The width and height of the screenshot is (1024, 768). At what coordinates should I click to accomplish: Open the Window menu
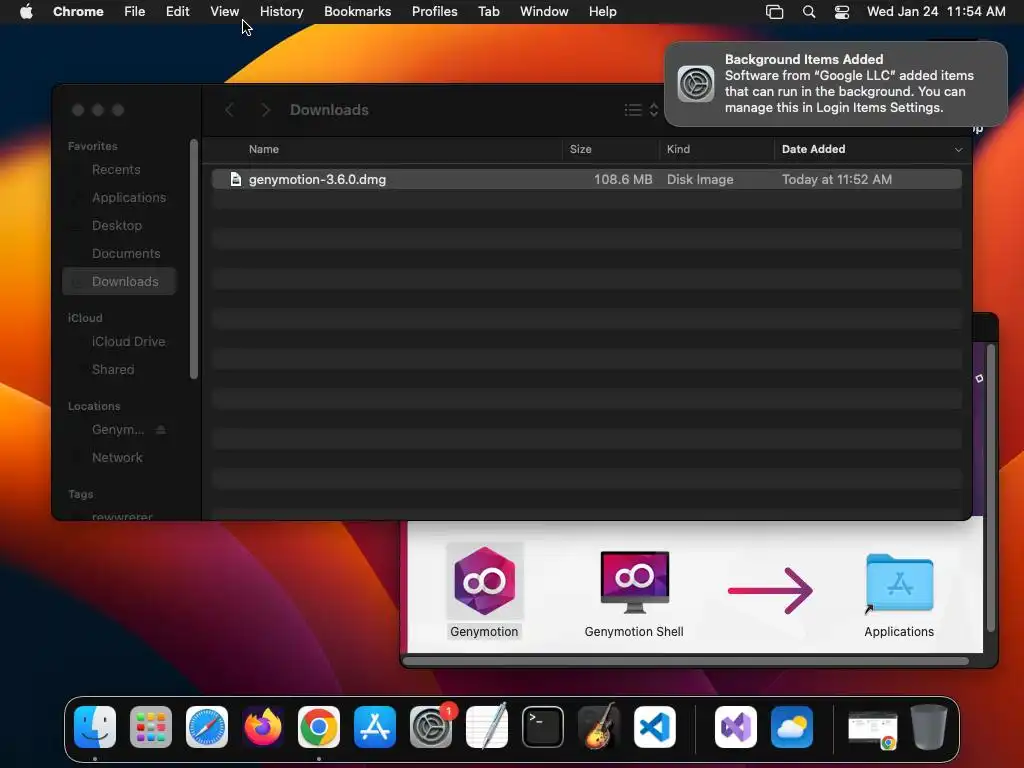544,12
